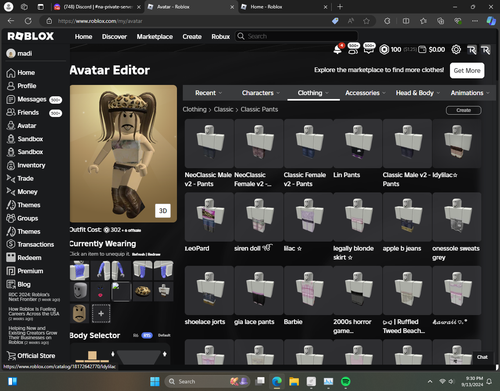Click the wallet icon next to $0.00
The image size is (500, 391).
coord(422,50)
